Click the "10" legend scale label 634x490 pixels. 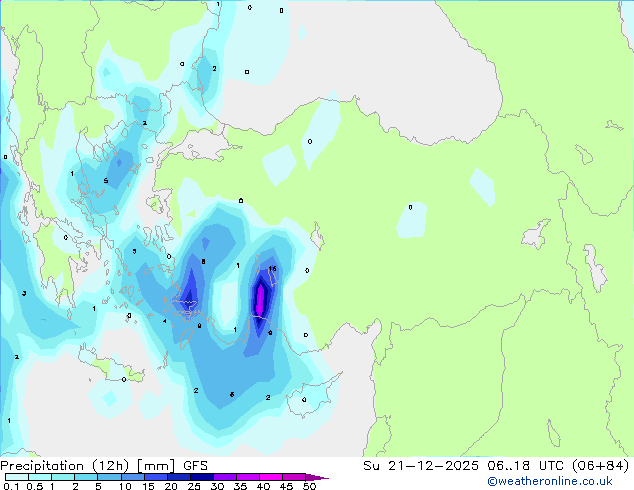point(125,486)
